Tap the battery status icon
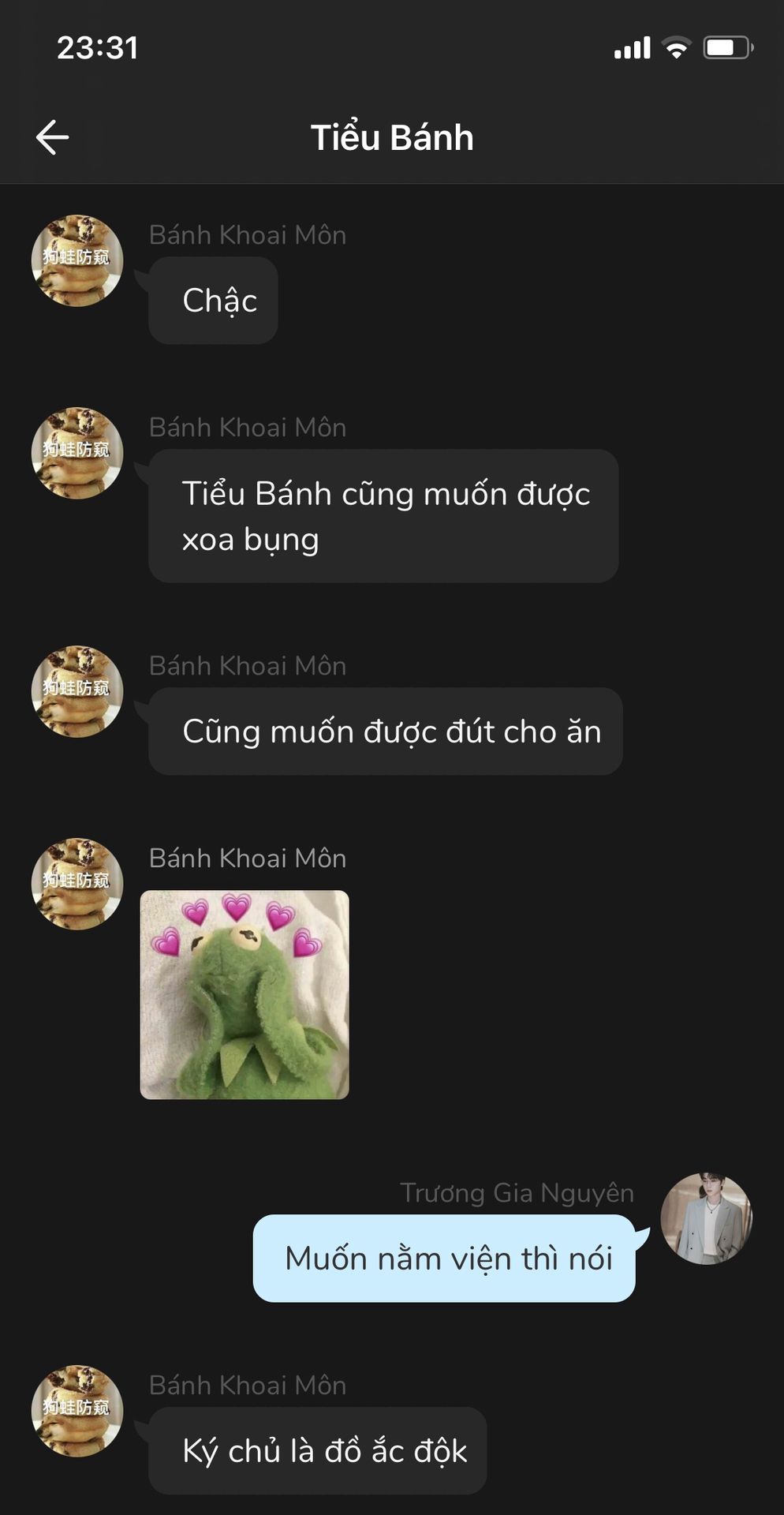The width and height of the screenshot is (784, 1515). (729, 48)
